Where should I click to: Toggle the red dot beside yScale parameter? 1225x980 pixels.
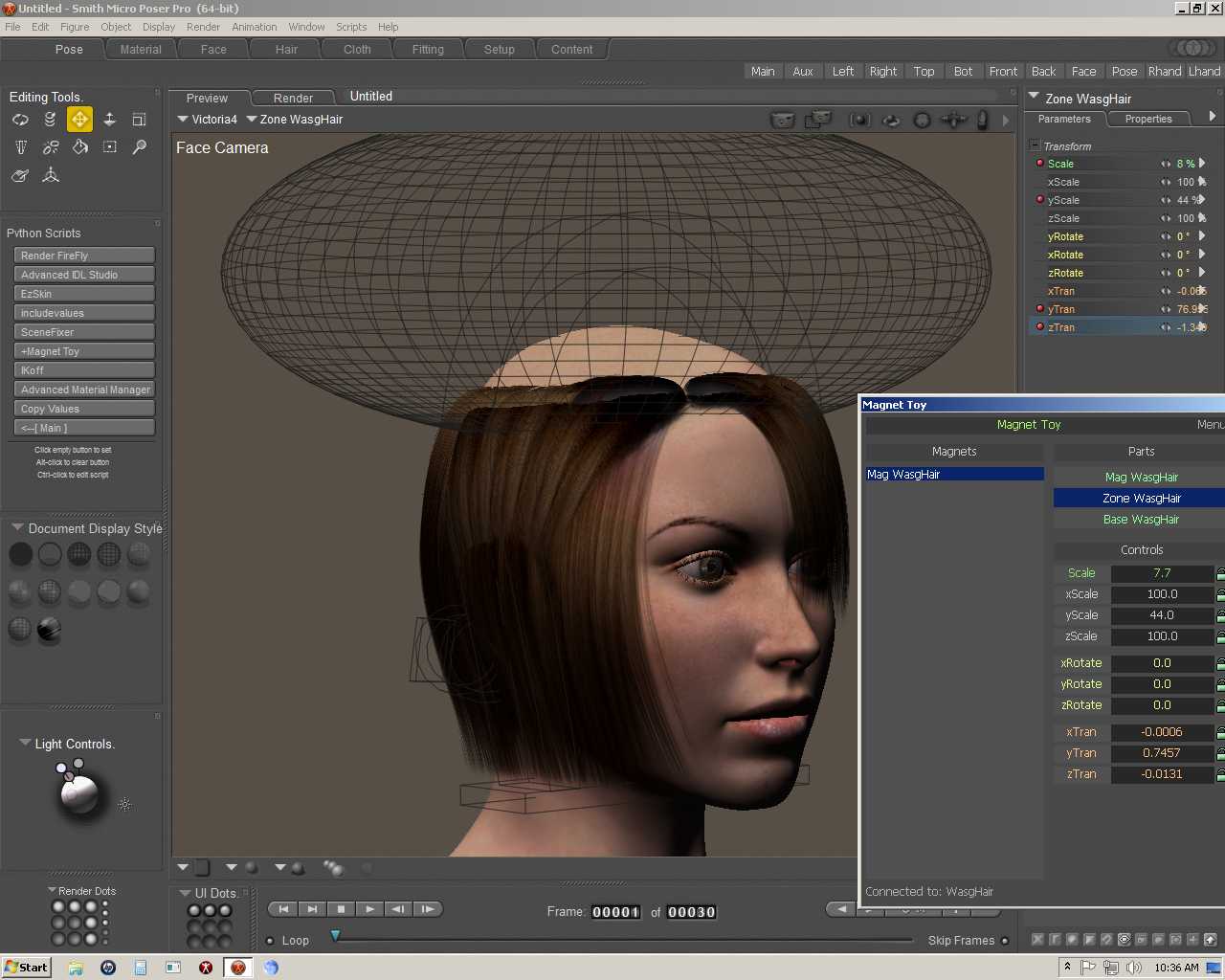pos(1039,200)
